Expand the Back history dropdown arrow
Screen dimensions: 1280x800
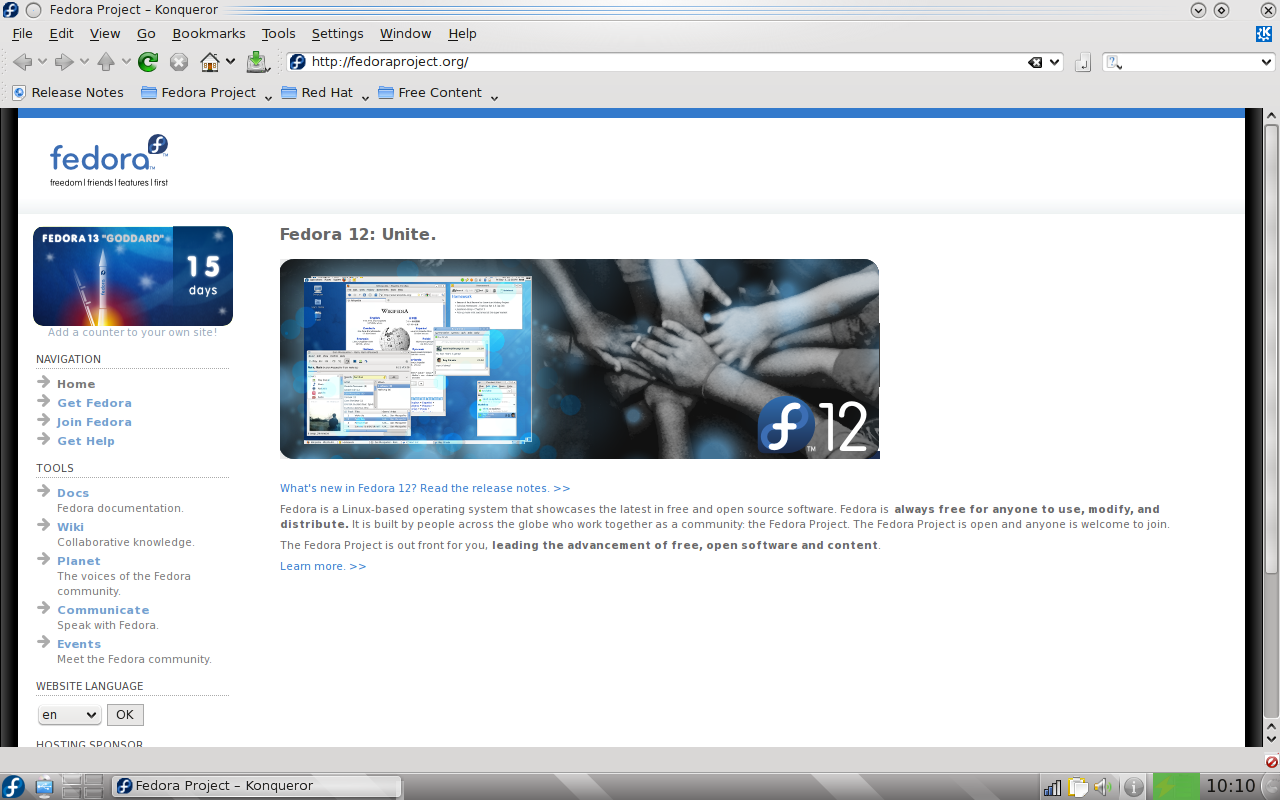(x=42, y=62)
